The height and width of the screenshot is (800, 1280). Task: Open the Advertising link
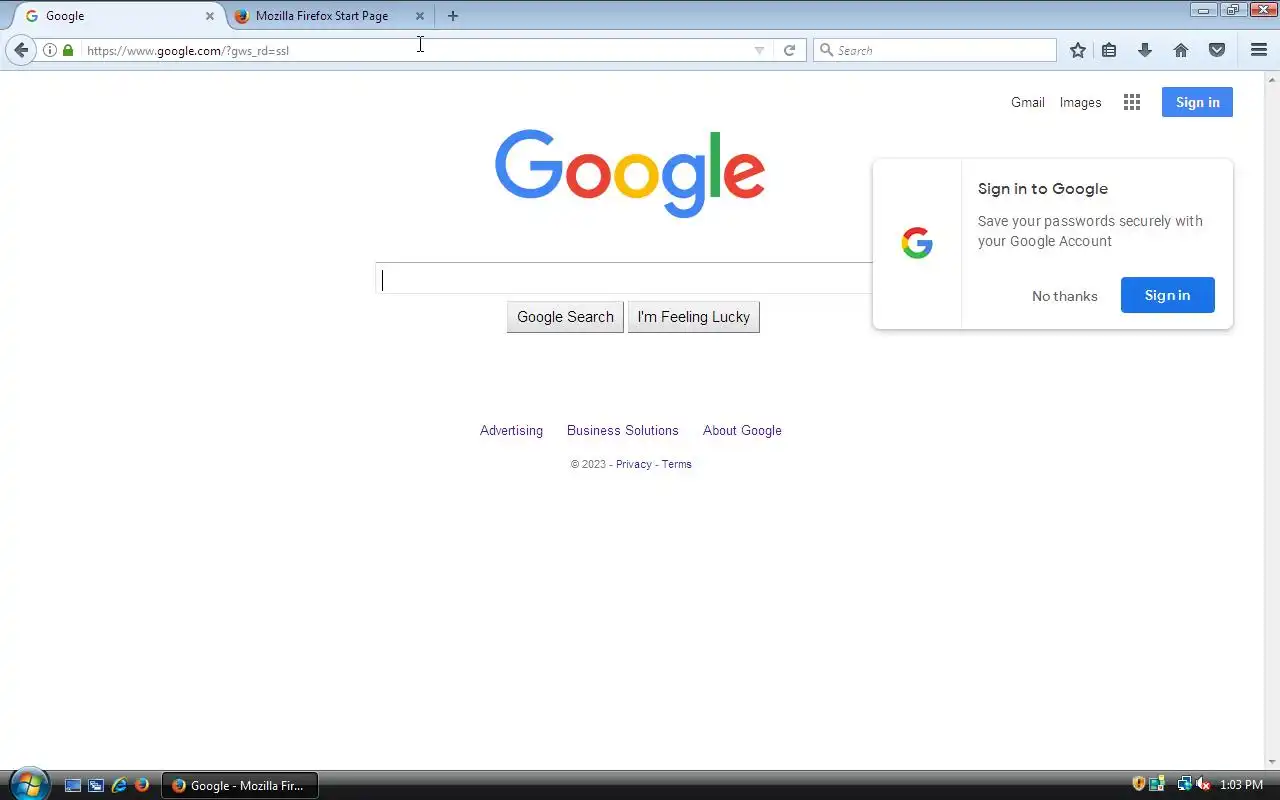511,430
